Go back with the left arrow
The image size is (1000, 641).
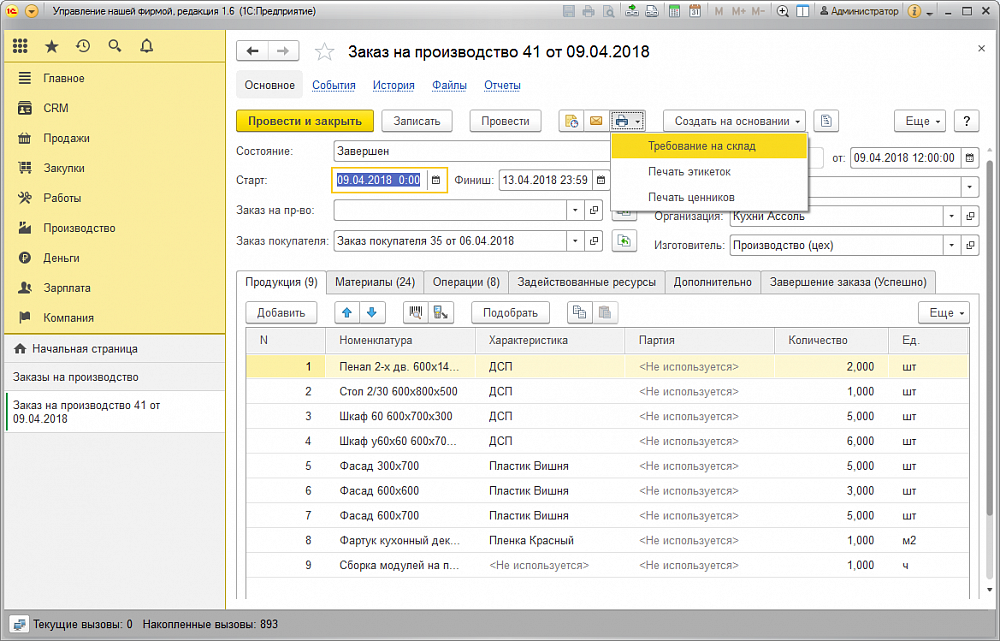pyautogui.click(x=253, y=51)
